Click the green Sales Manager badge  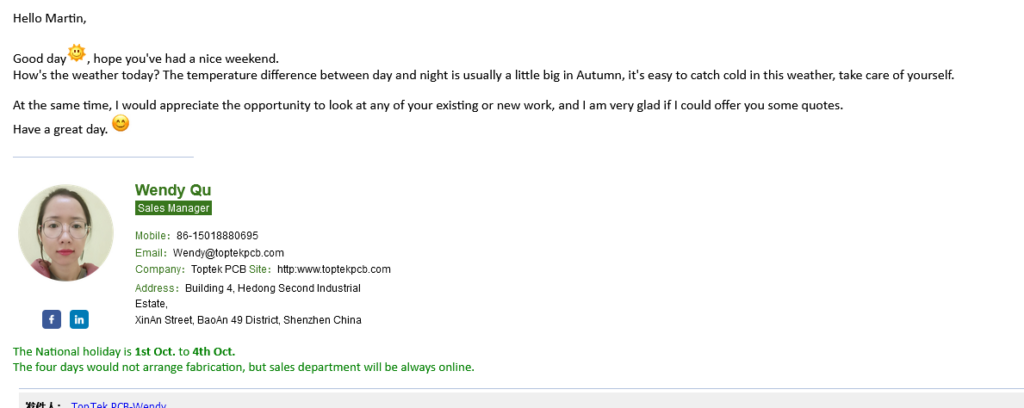173,208
